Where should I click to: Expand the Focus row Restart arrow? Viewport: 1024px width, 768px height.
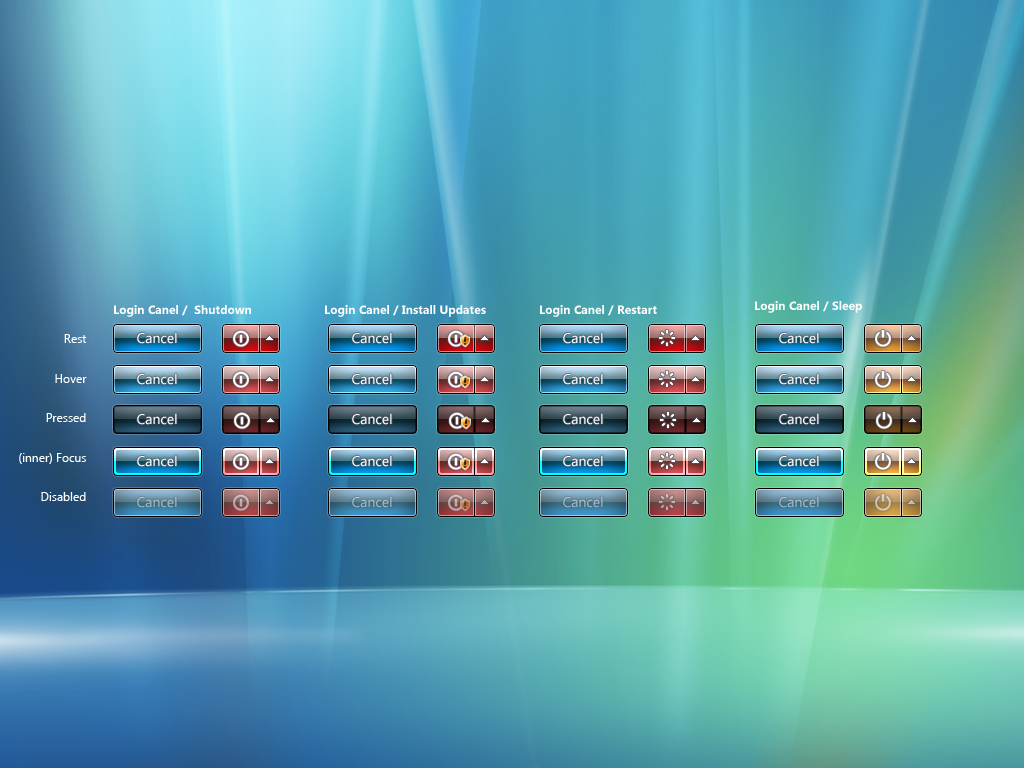tap(696, 462)
